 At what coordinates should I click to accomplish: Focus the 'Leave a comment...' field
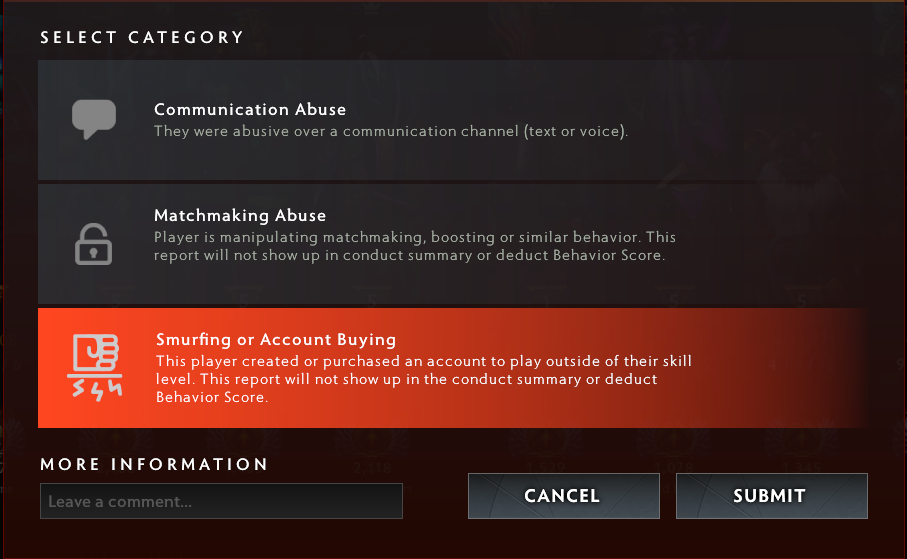coord(222,501)
